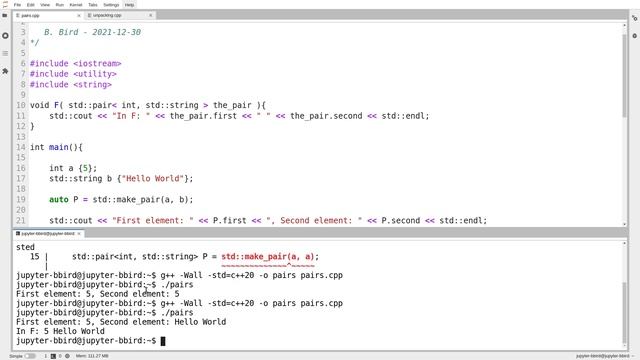Click 'jupyter-bbird' label in status bar right
This screenshot has width=640, height=360.
pyautogui.click(x=602, y=356)
